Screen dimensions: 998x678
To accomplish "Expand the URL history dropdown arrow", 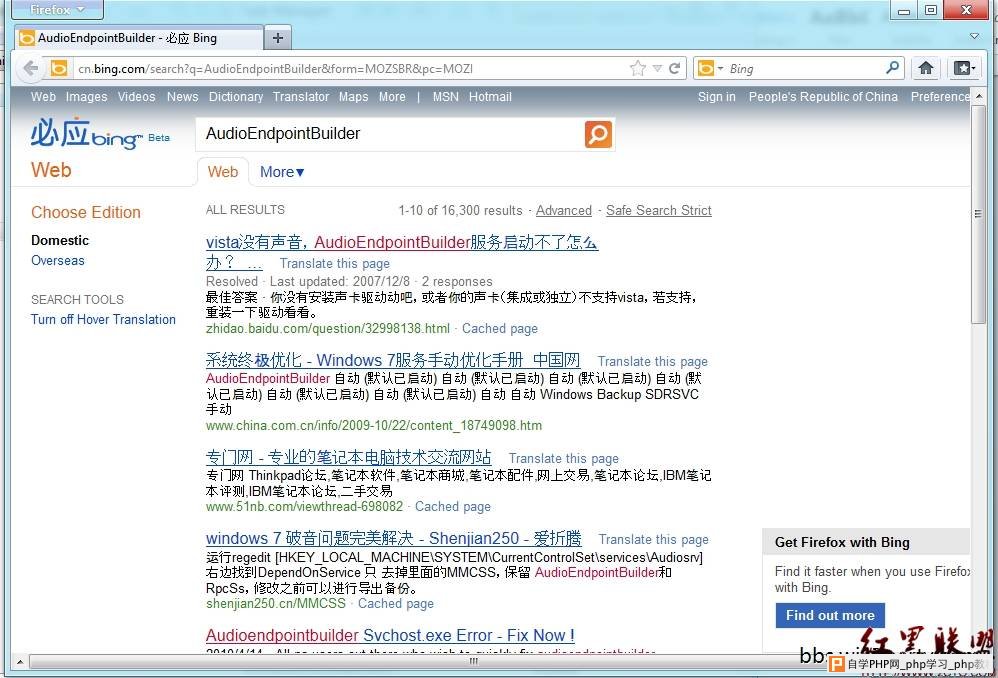I will [x=657, y=68].
